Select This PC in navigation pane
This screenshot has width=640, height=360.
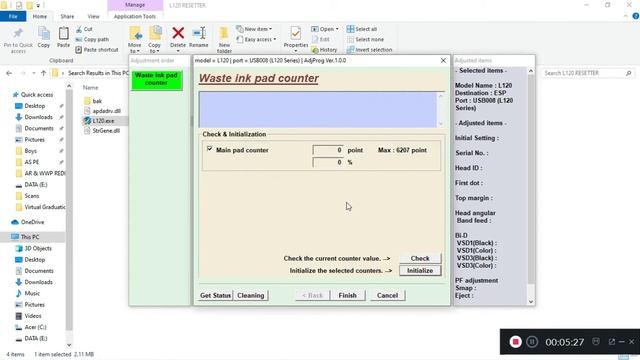click(x=30, y=237)
